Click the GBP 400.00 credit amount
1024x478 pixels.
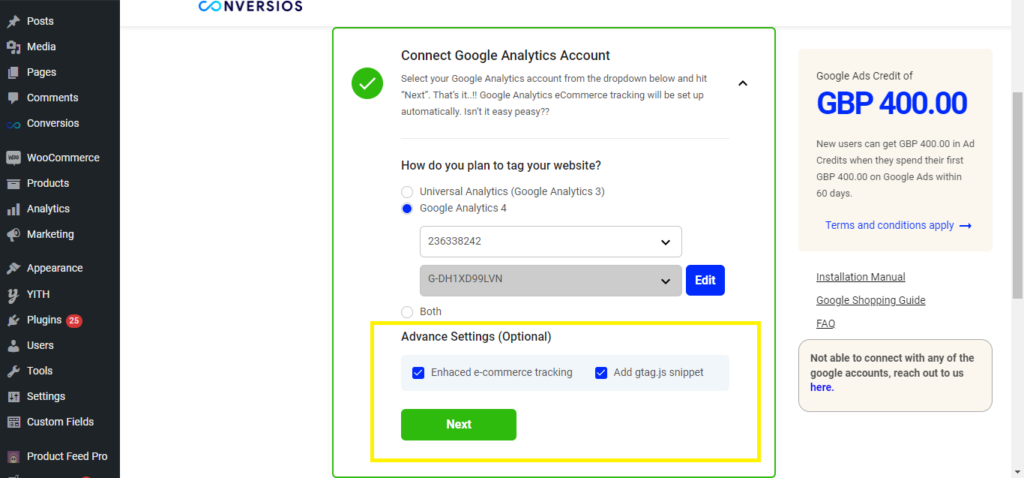pos(892,104)
